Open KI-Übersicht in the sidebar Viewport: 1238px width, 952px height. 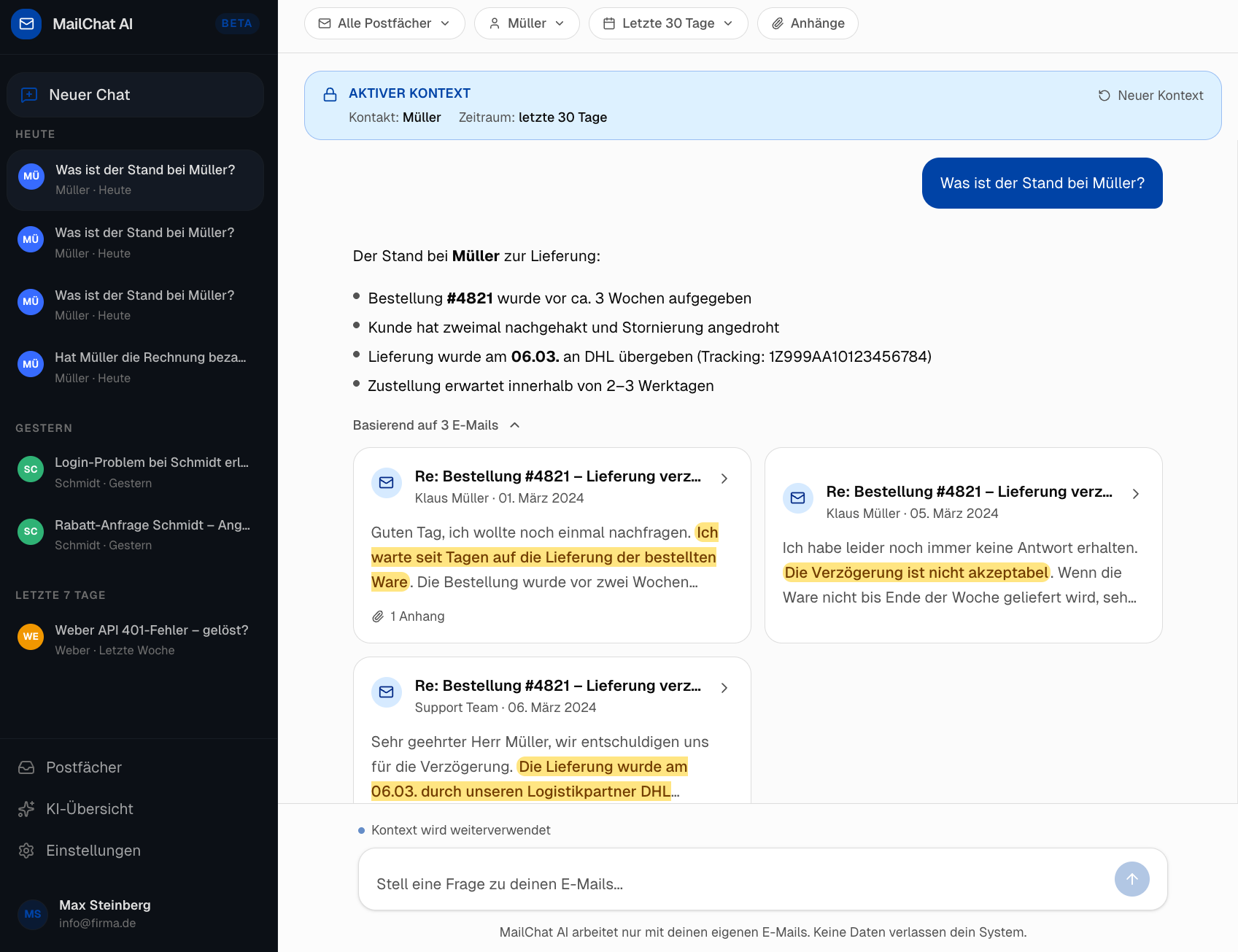[x=89, y=809]
